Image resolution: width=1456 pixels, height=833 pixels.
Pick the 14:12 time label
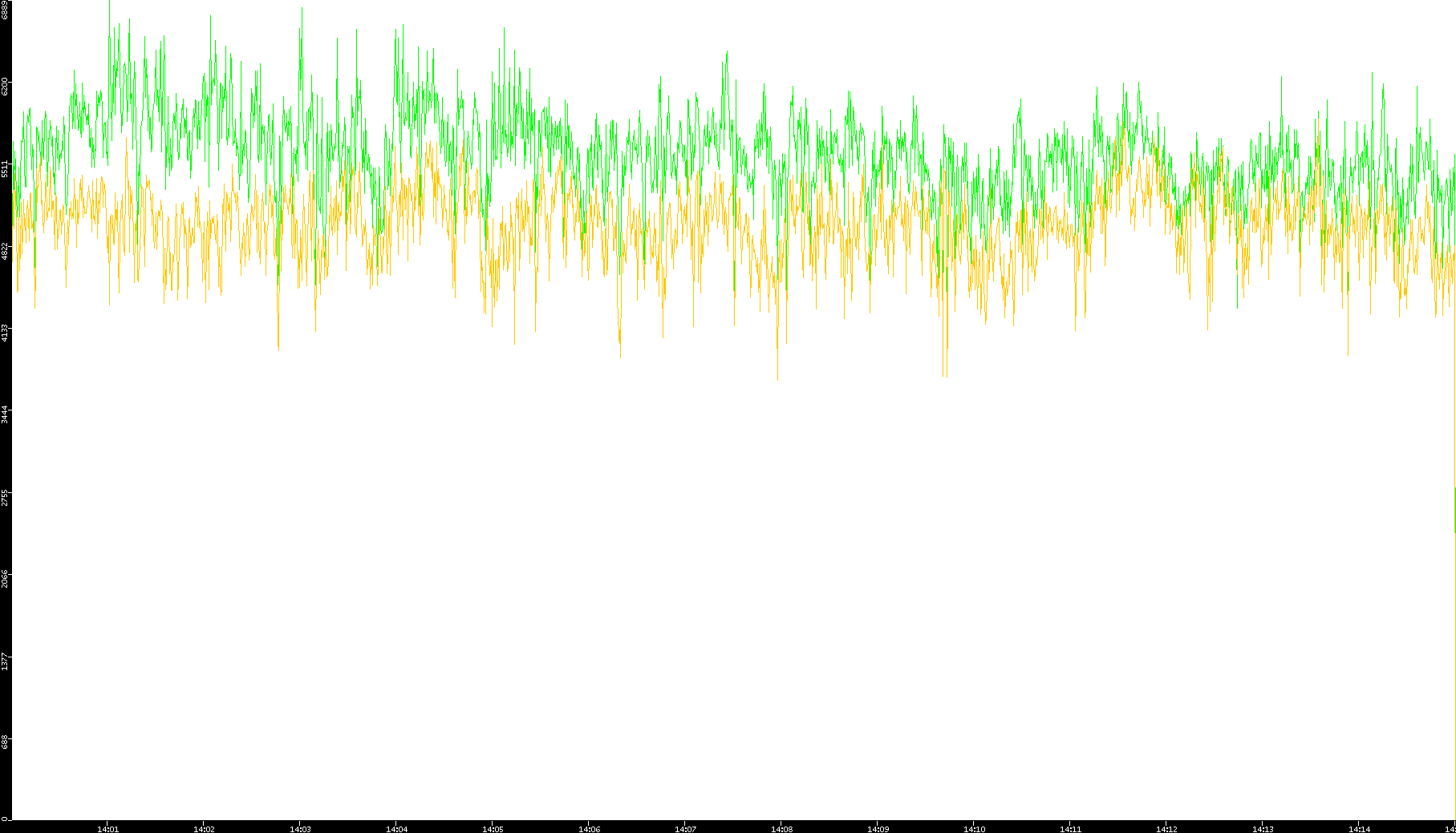pos(1166,829)
